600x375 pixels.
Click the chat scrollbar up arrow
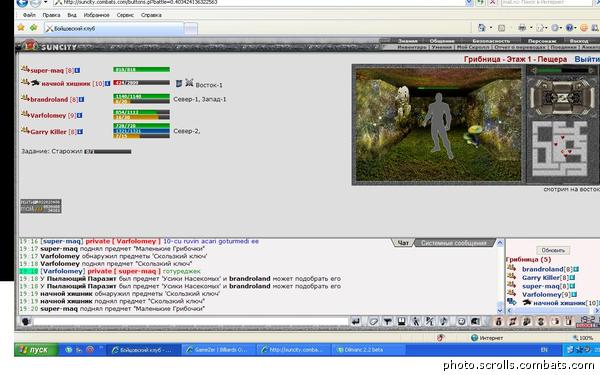500,243
